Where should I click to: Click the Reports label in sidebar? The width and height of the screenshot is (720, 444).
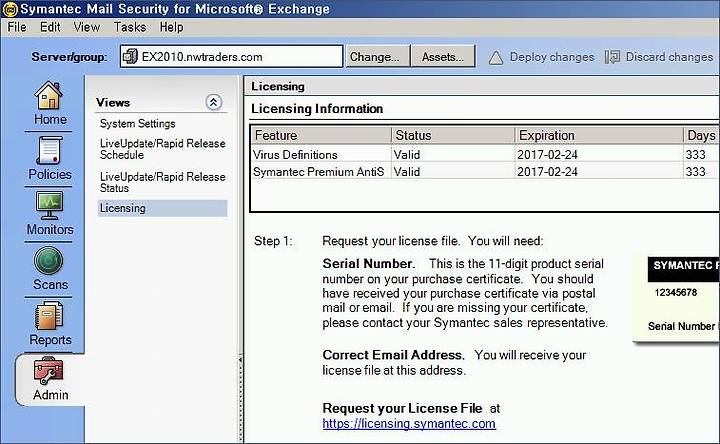[x=50, y=340]
